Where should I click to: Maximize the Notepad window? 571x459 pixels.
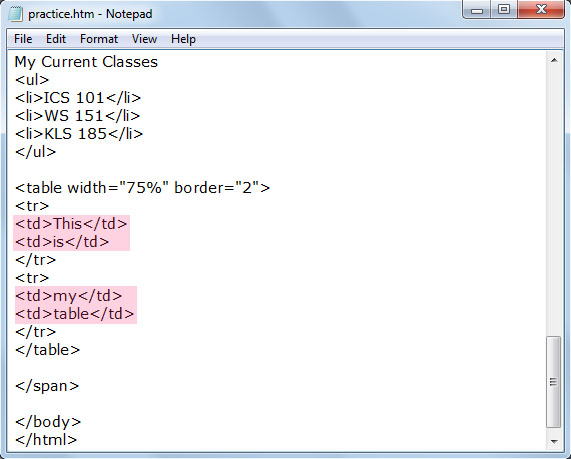[x=504, y=9]
